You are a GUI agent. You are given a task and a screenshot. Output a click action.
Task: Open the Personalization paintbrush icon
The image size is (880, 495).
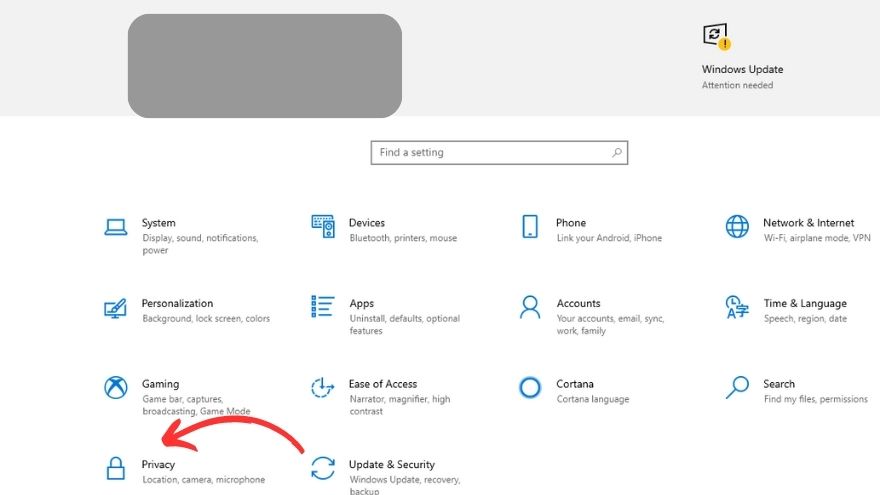[116, 307]
